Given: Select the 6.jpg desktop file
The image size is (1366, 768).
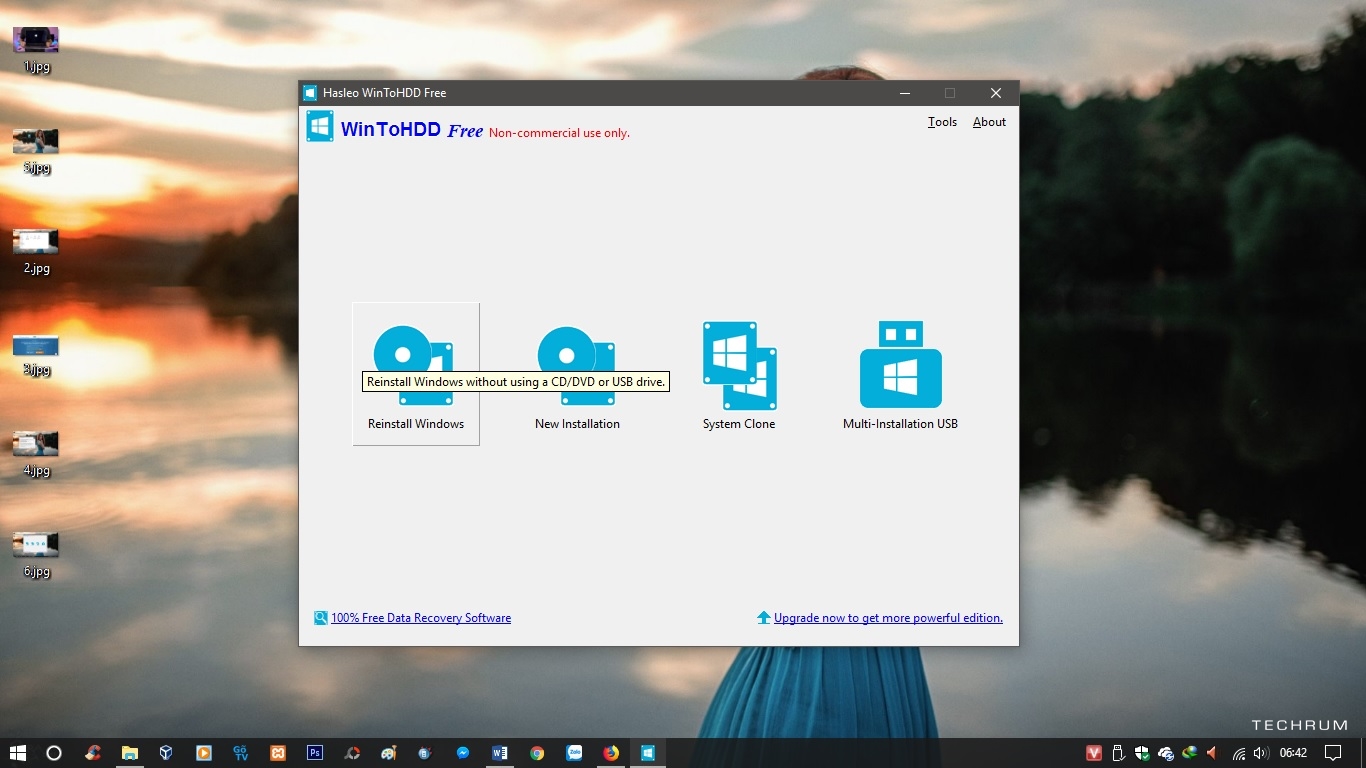Looking at the screenshot, I should point(36,555).
